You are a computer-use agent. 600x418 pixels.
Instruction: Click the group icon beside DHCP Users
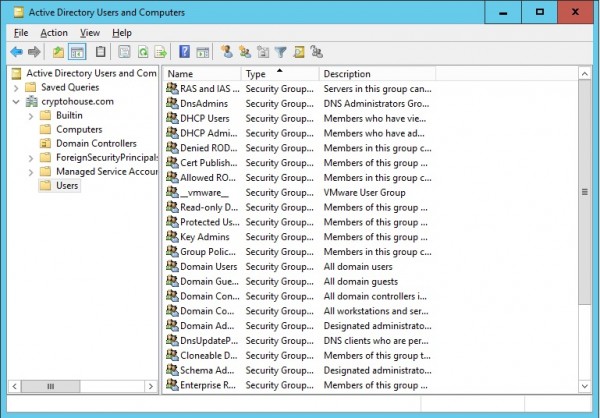click(172, 118)
